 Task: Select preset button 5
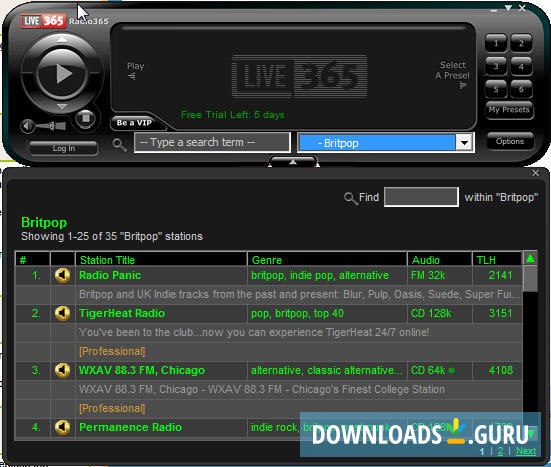click(496, 89)
